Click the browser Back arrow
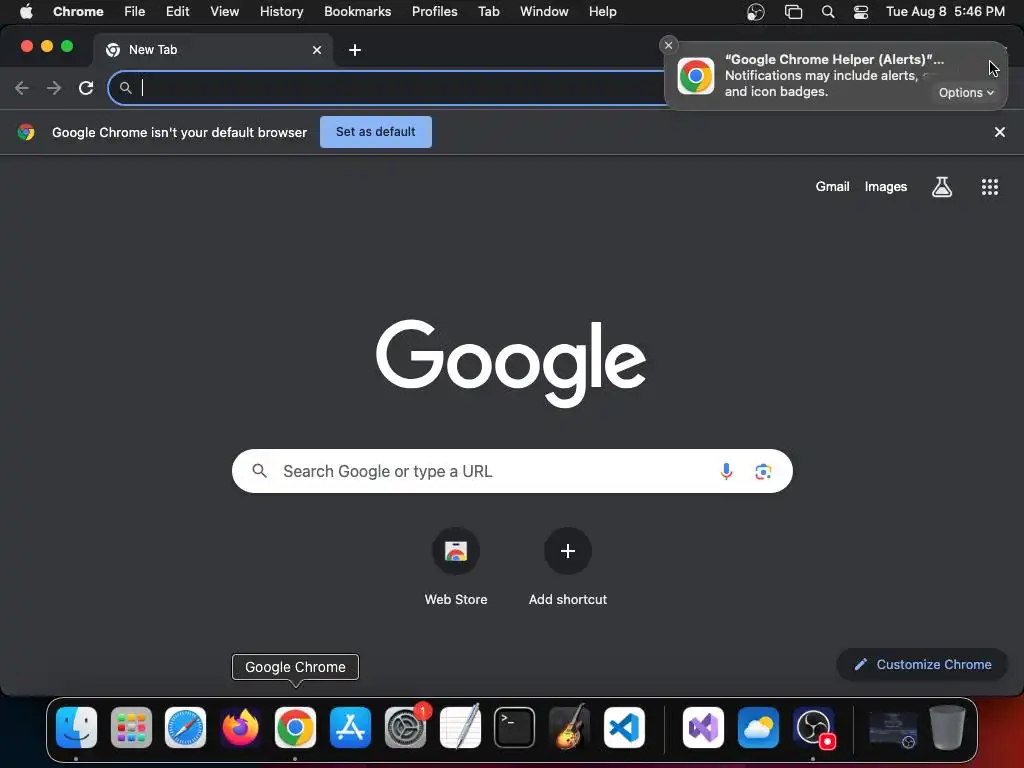The width and height of the screenshot is (1024, 768). coord(22,88)
